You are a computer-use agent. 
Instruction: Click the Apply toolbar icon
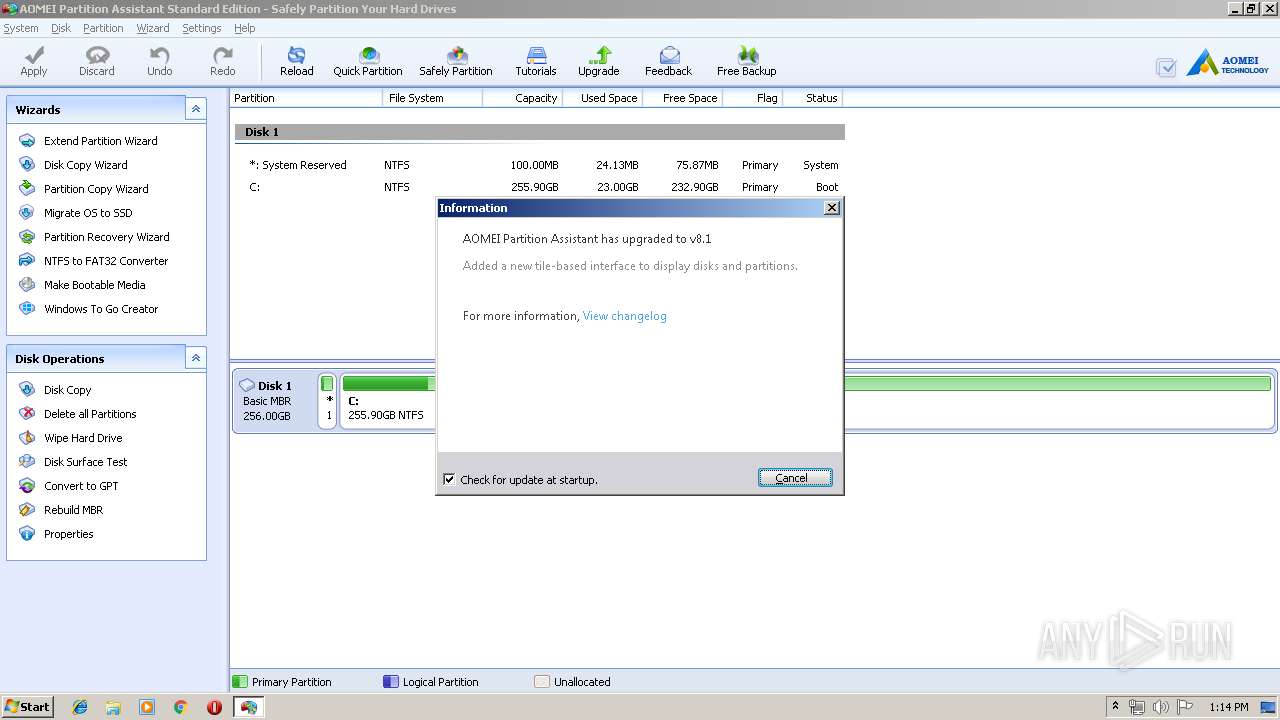coord(34,61)
